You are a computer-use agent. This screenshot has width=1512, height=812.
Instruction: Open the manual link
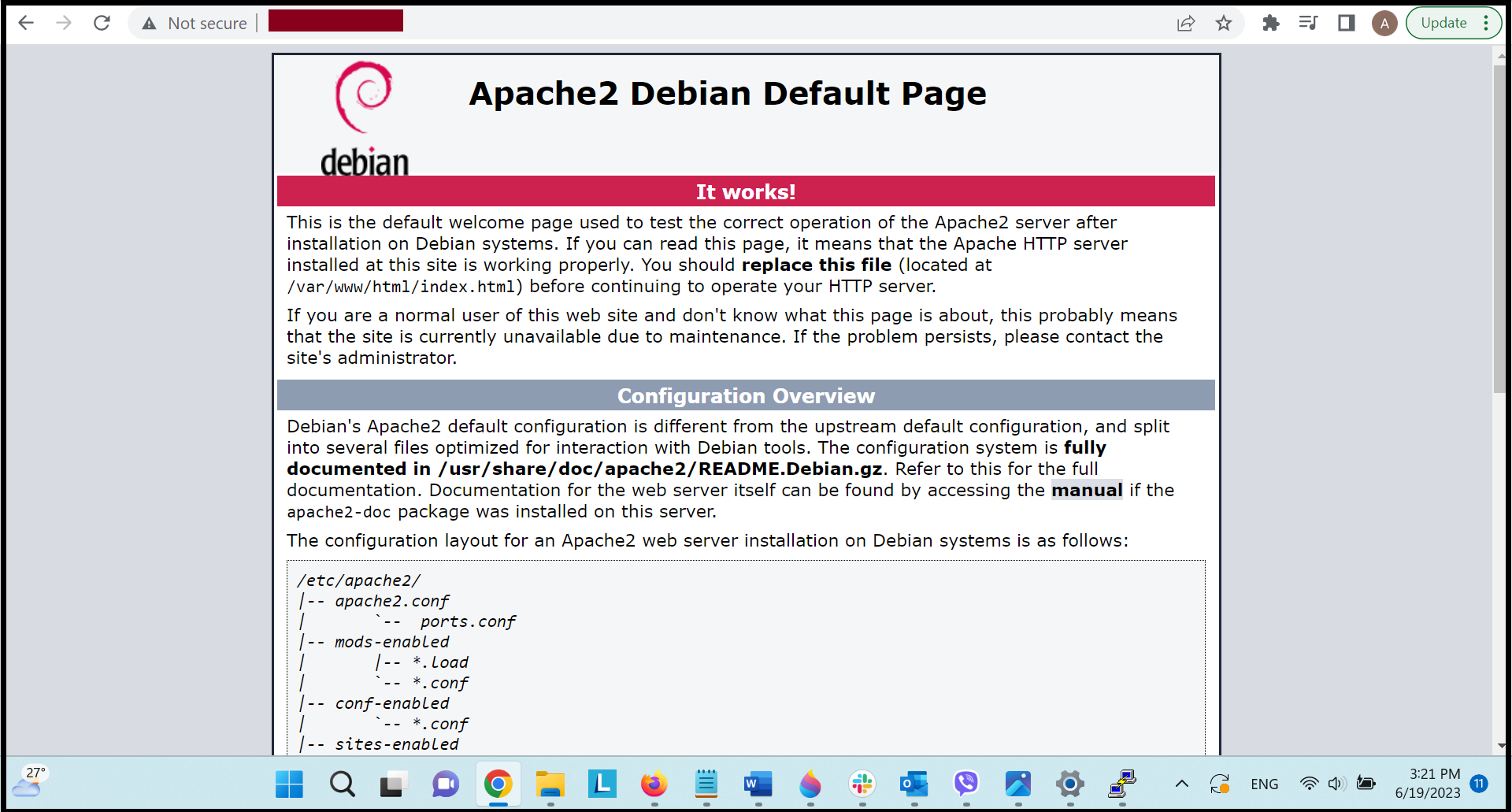[x=1087, y=490]
